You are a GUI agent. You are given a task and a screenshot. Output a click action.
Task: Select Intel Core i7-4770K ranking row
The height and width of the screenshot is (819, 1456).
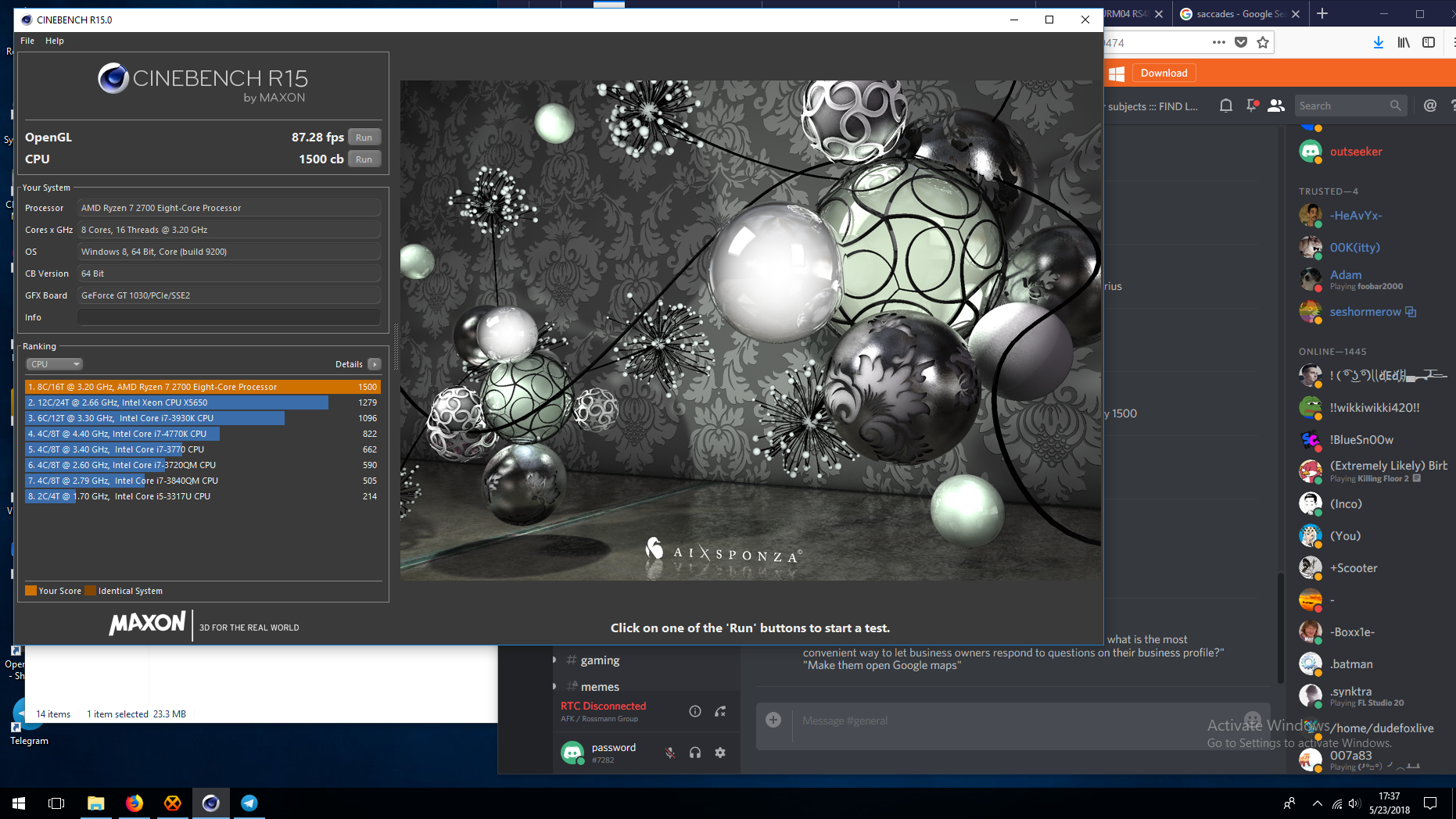(x=203, y=434)
